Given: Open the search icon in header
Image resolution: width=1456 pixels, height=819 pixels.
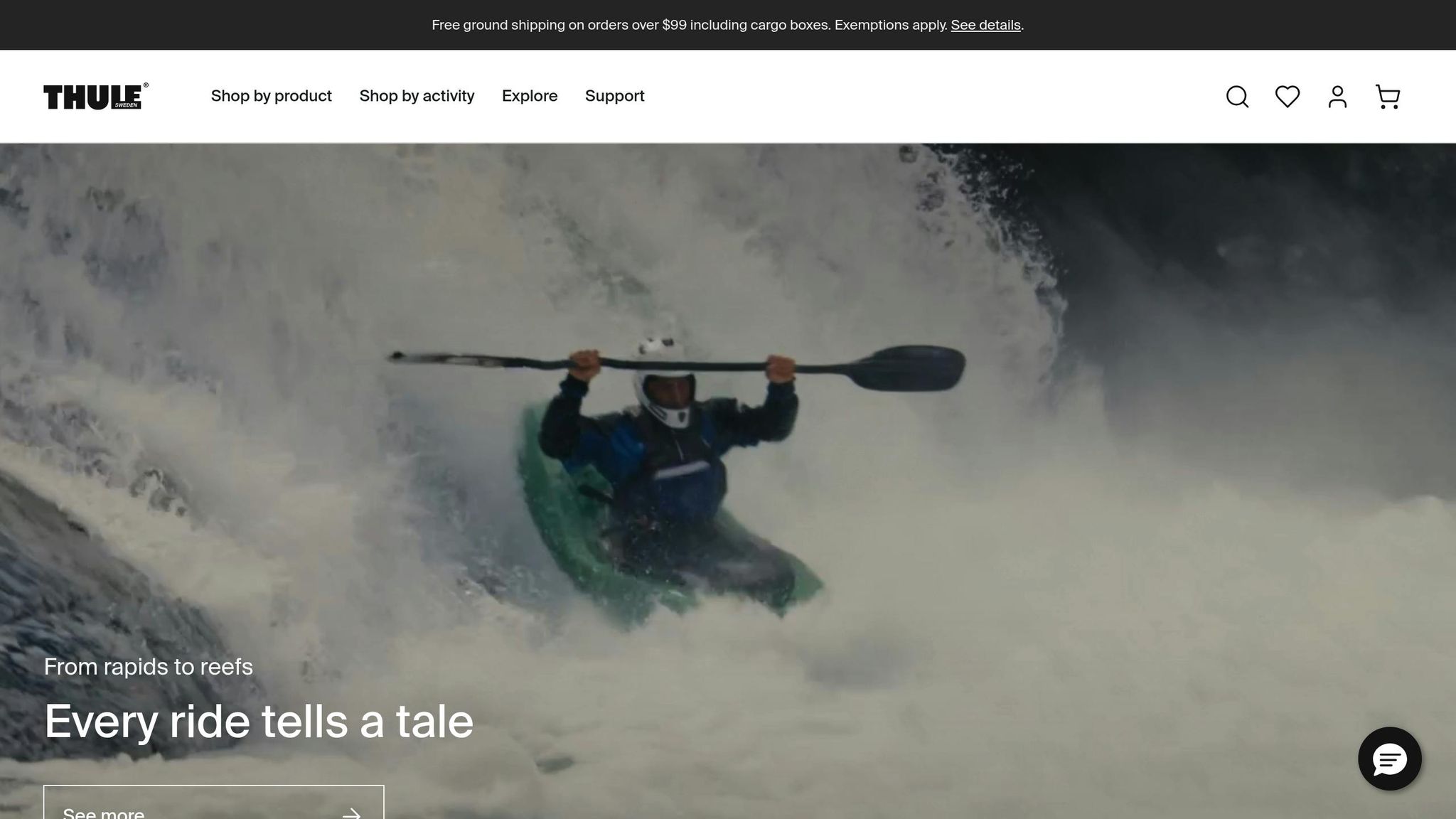Looking at the screenshot, I should click(x=1237, y=97).
